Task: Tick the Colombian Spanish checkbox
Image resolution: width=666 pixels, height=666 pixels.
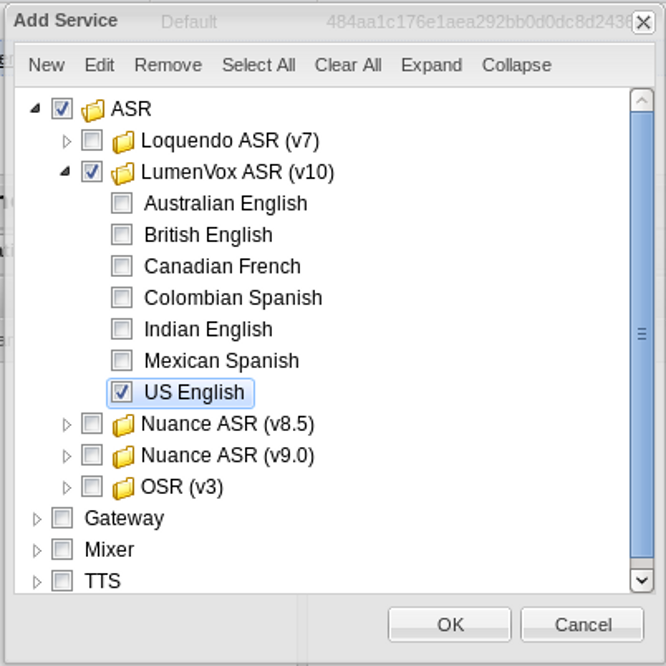Action: [x=122, y=297]
